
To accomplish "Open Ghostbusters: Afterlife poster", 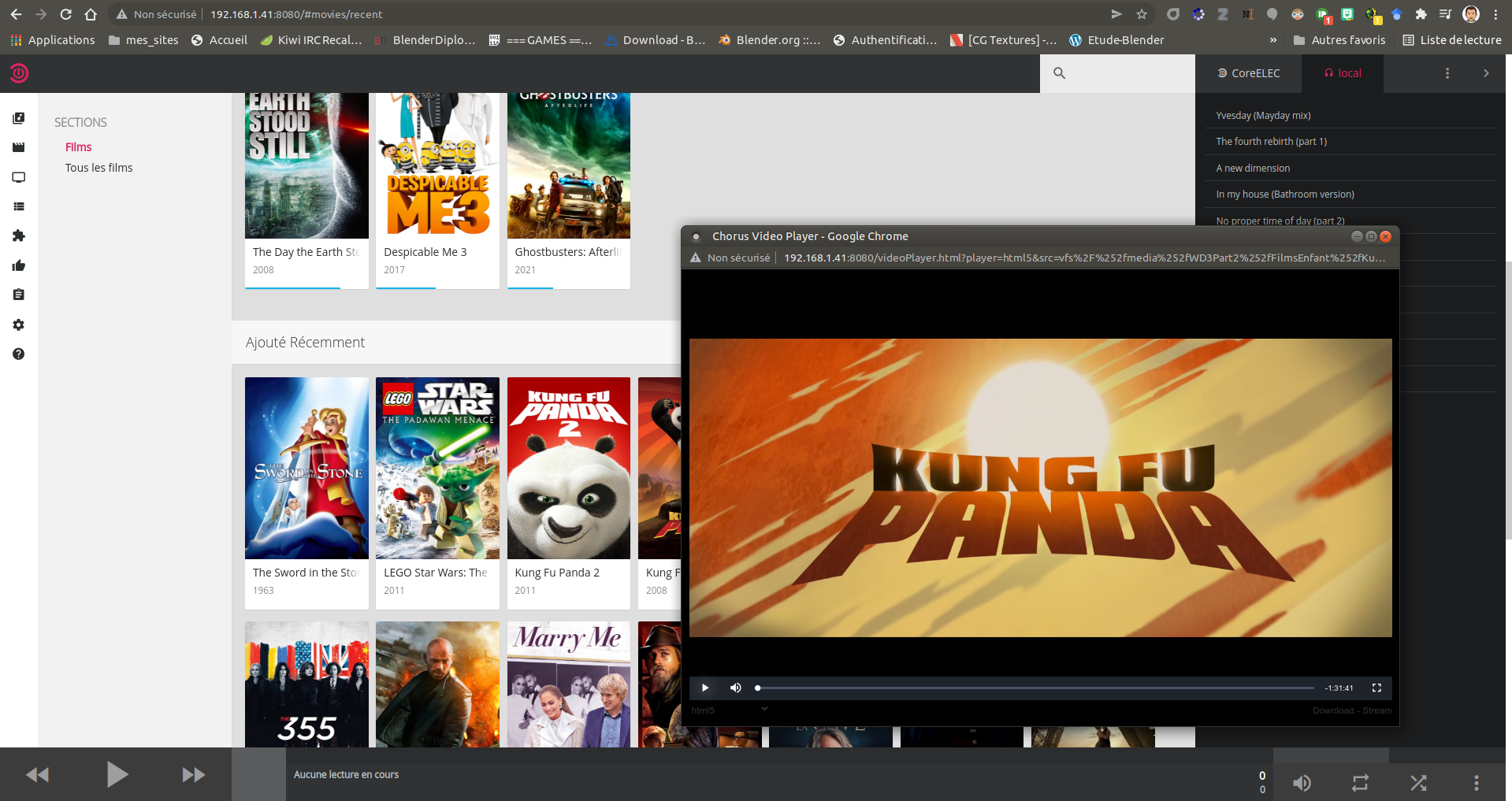I will tap(569, 165).
